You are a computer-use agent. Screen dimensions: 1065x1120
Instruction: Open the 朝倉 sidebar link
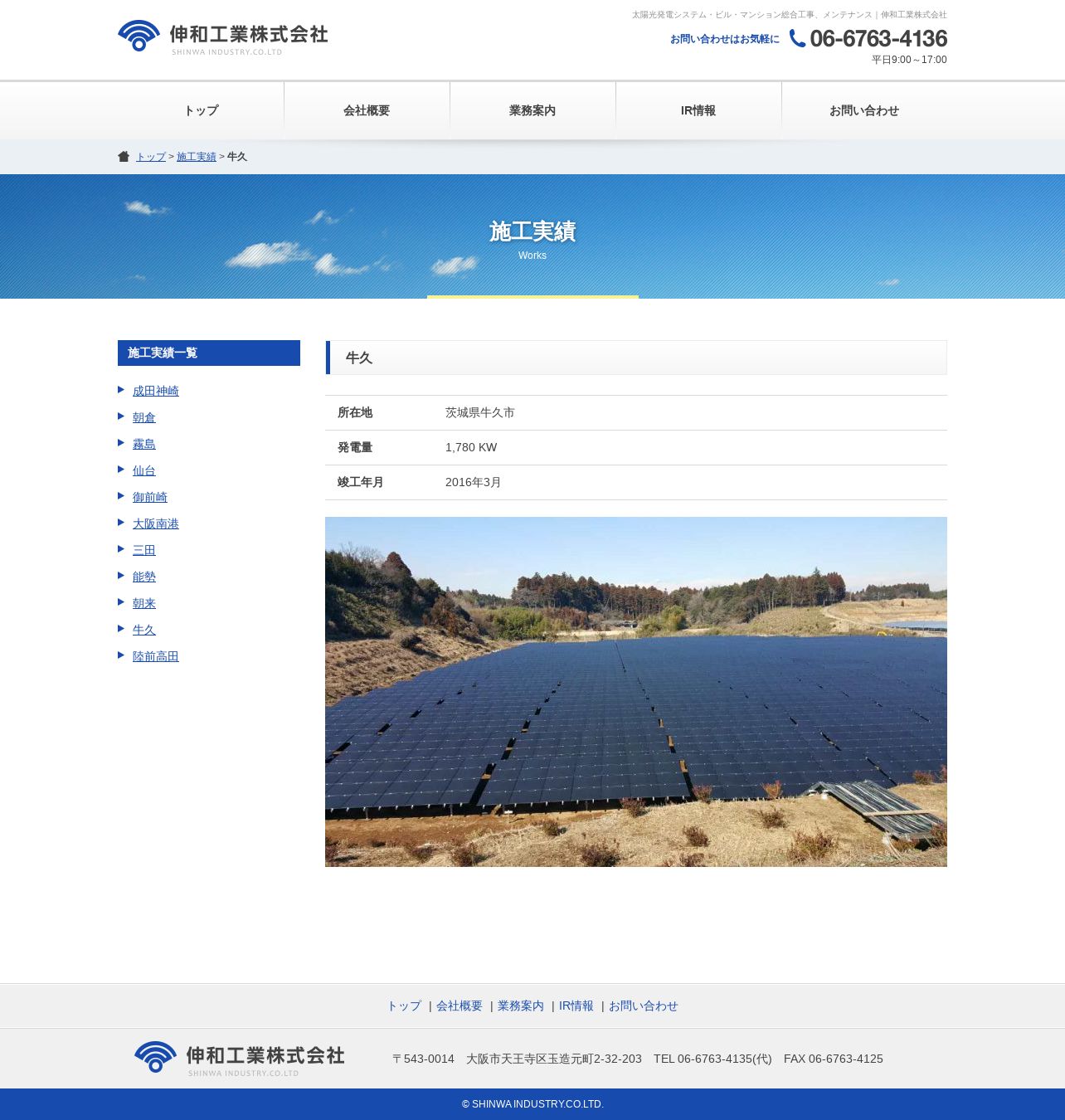(x=144, y=417)
